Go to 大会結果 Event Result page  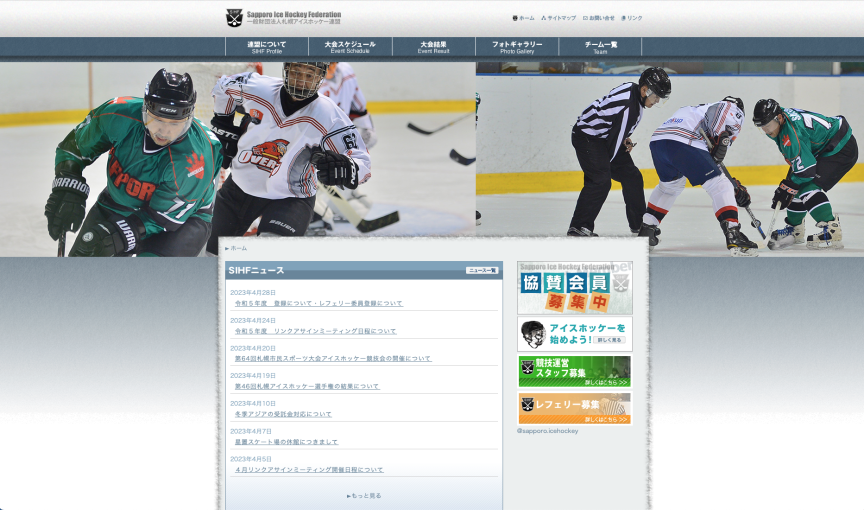433,47
